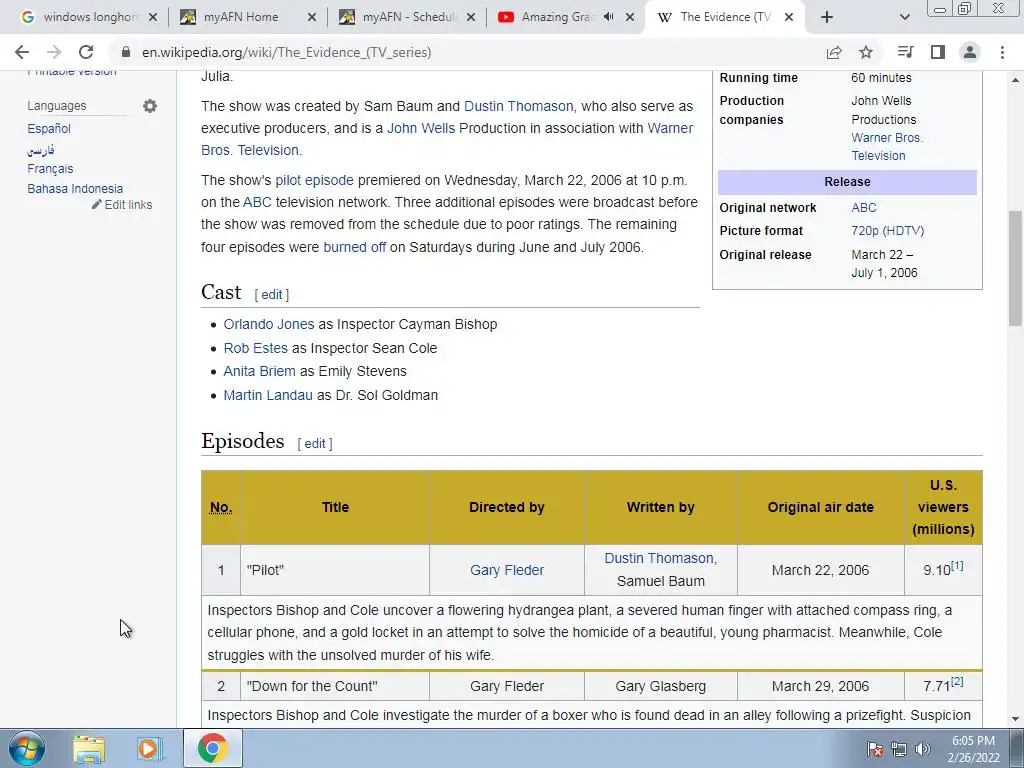Viewport: 1024px width, 768px height.
Task: Open language settings gear icon
Action: [150, 106]
